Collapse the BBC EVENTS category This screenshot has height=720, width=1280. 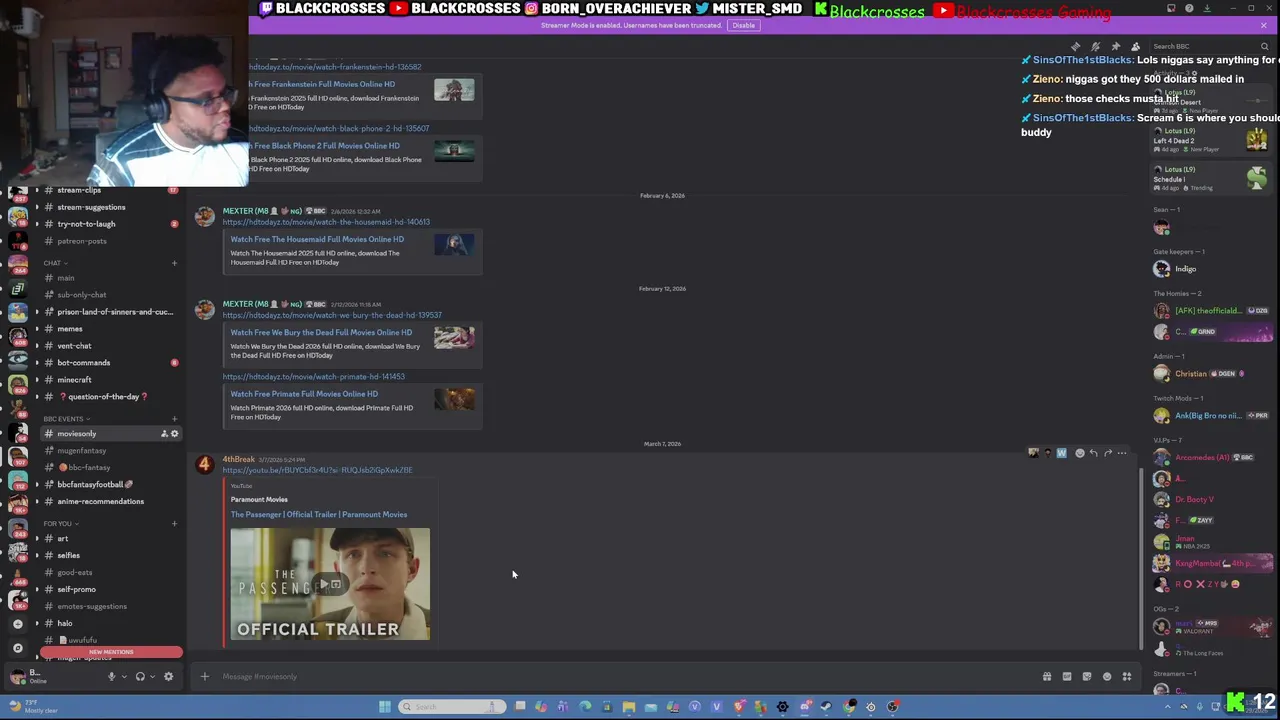coord(65,419)
